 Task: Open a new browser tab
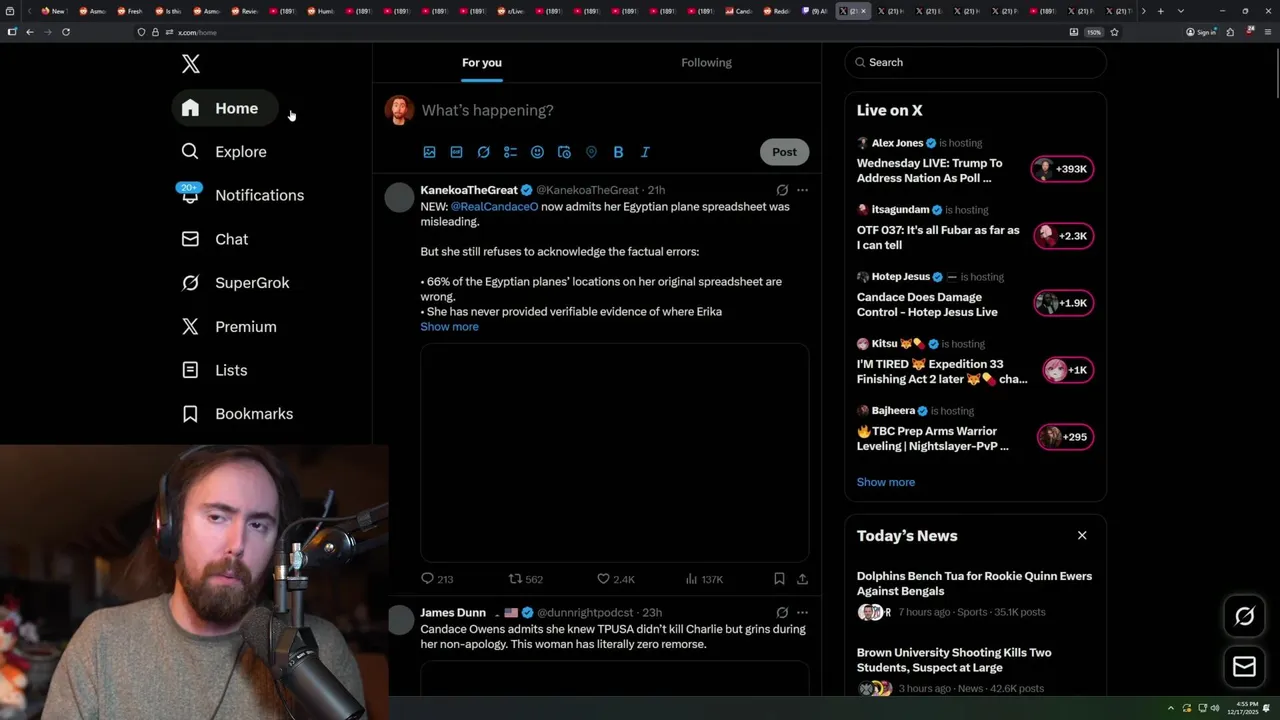pyautogui.click(x=1160, y=11)
